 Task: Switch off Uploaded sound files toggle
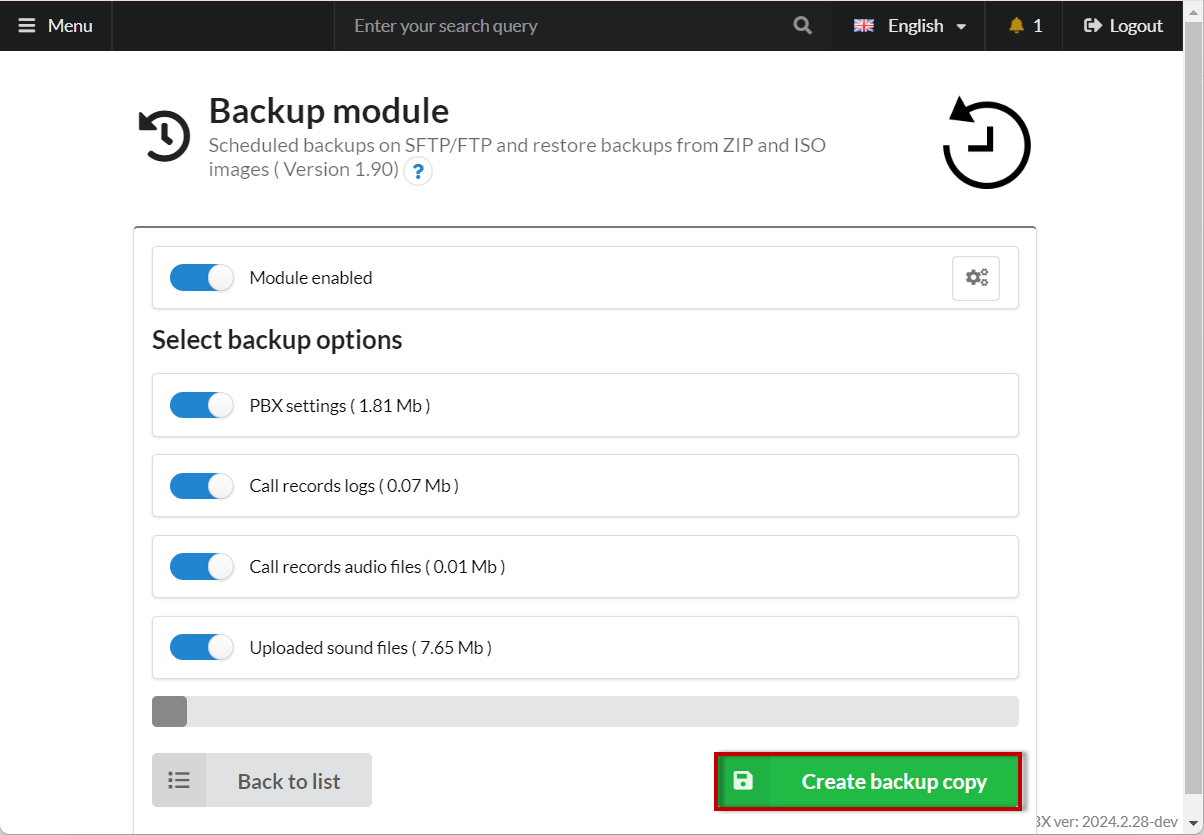click(x=201, y=648)
